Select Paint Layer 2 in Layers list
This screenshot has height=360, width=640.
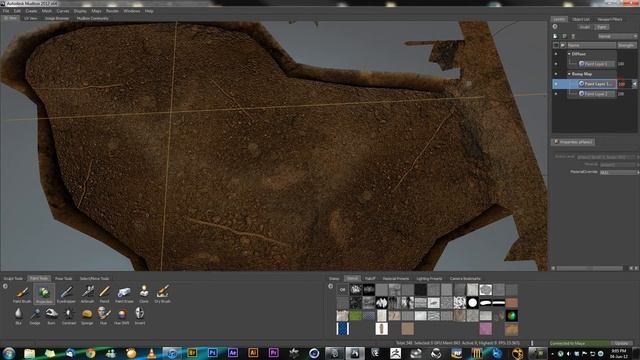click(x=596, y=94)
